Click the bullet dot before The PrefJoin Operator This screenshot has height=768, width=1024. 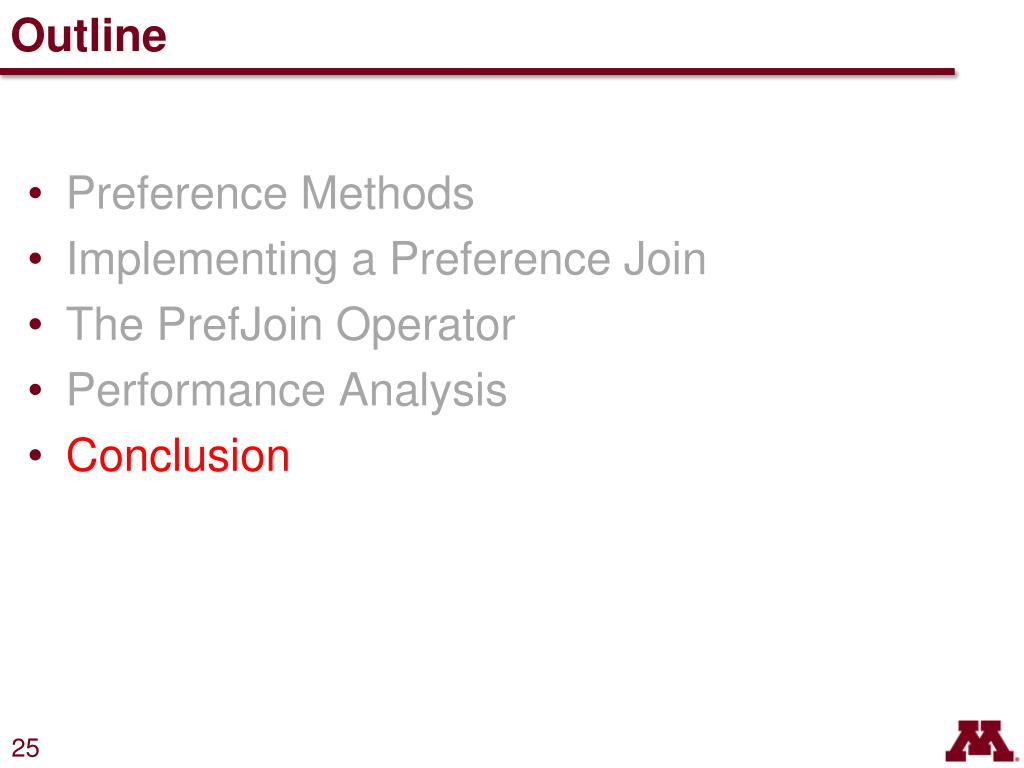pos(35,324)
